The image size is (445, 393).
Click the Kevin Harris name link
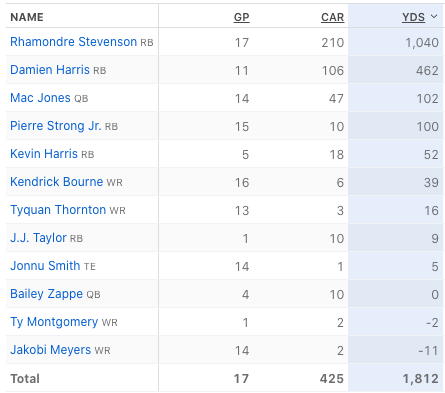(44, 154)
